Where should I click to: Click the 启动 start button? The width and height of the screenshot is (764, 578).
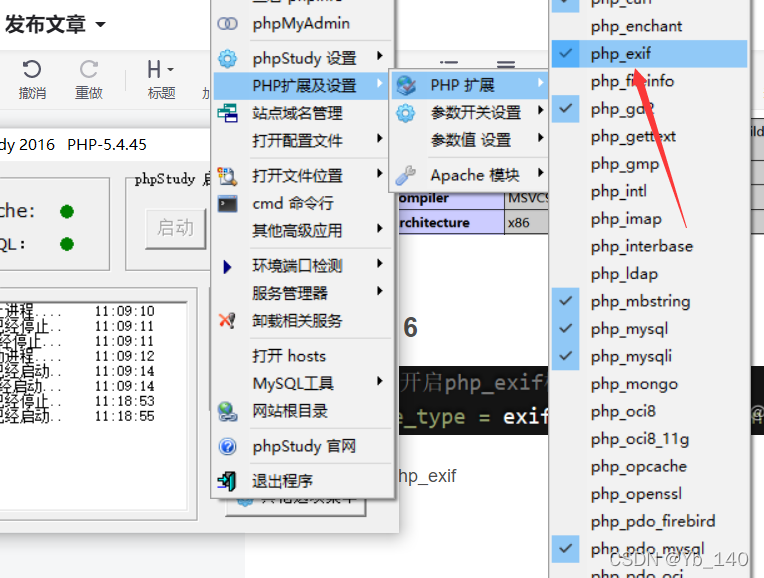[176, 228]
